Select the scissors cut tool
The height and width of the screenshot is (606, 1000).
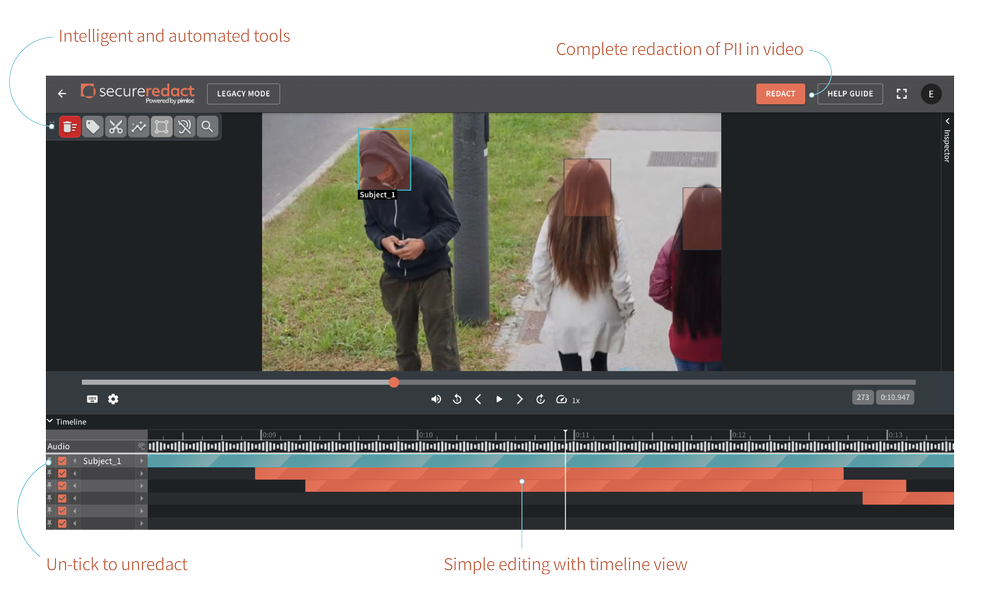115,126
